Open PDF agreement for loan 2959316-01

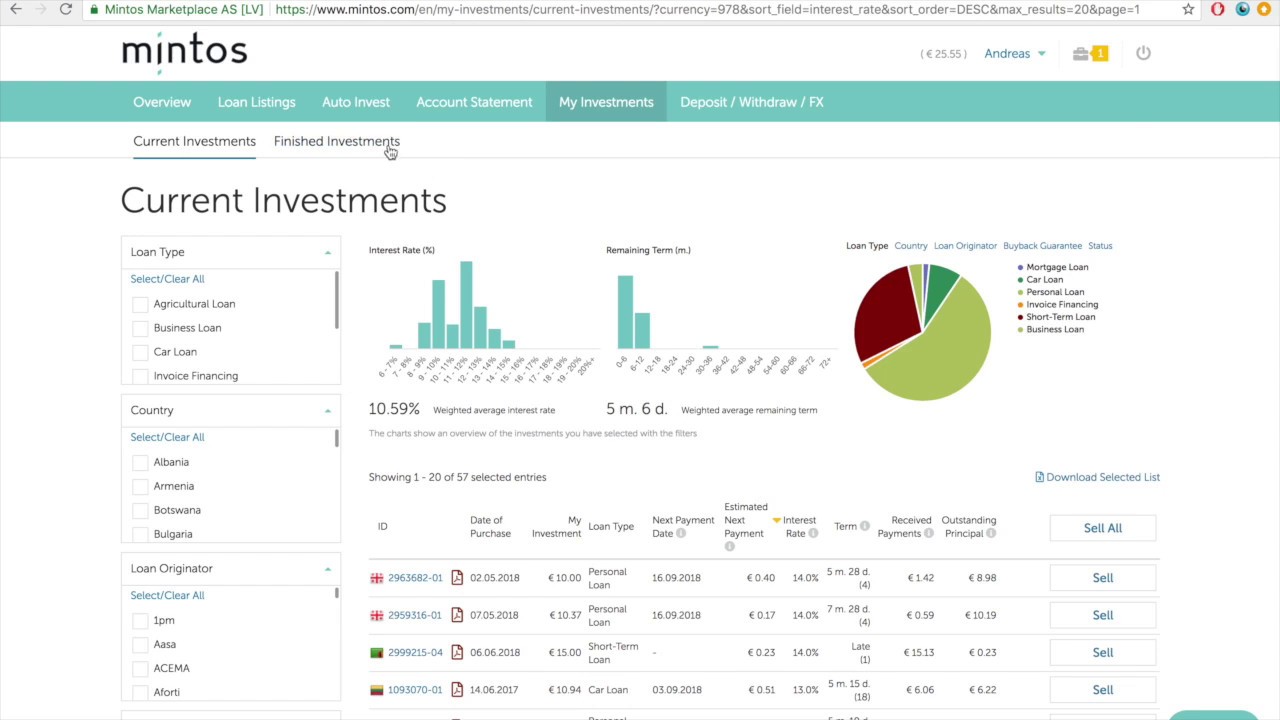[x=457, y=615]
